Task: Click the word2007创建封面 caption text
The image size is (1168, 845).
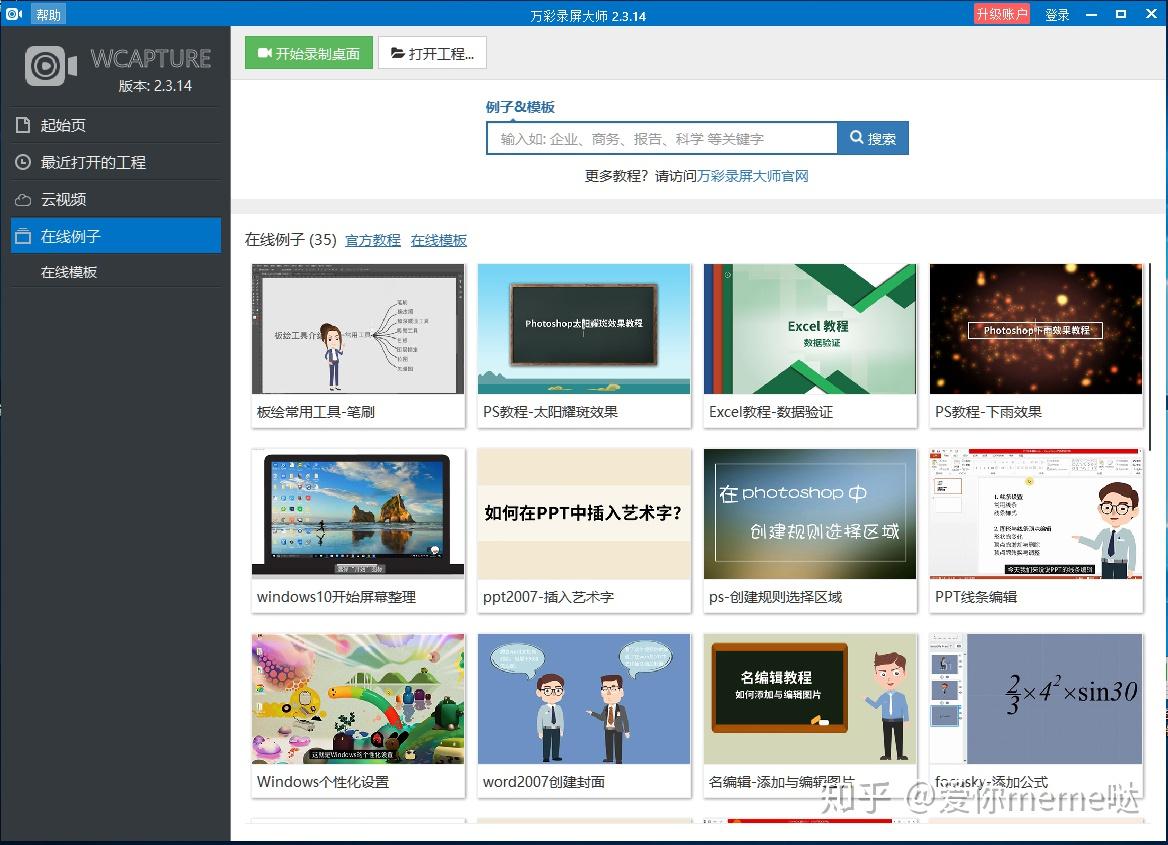Action: pyautogui.click(x=544, y=782)
